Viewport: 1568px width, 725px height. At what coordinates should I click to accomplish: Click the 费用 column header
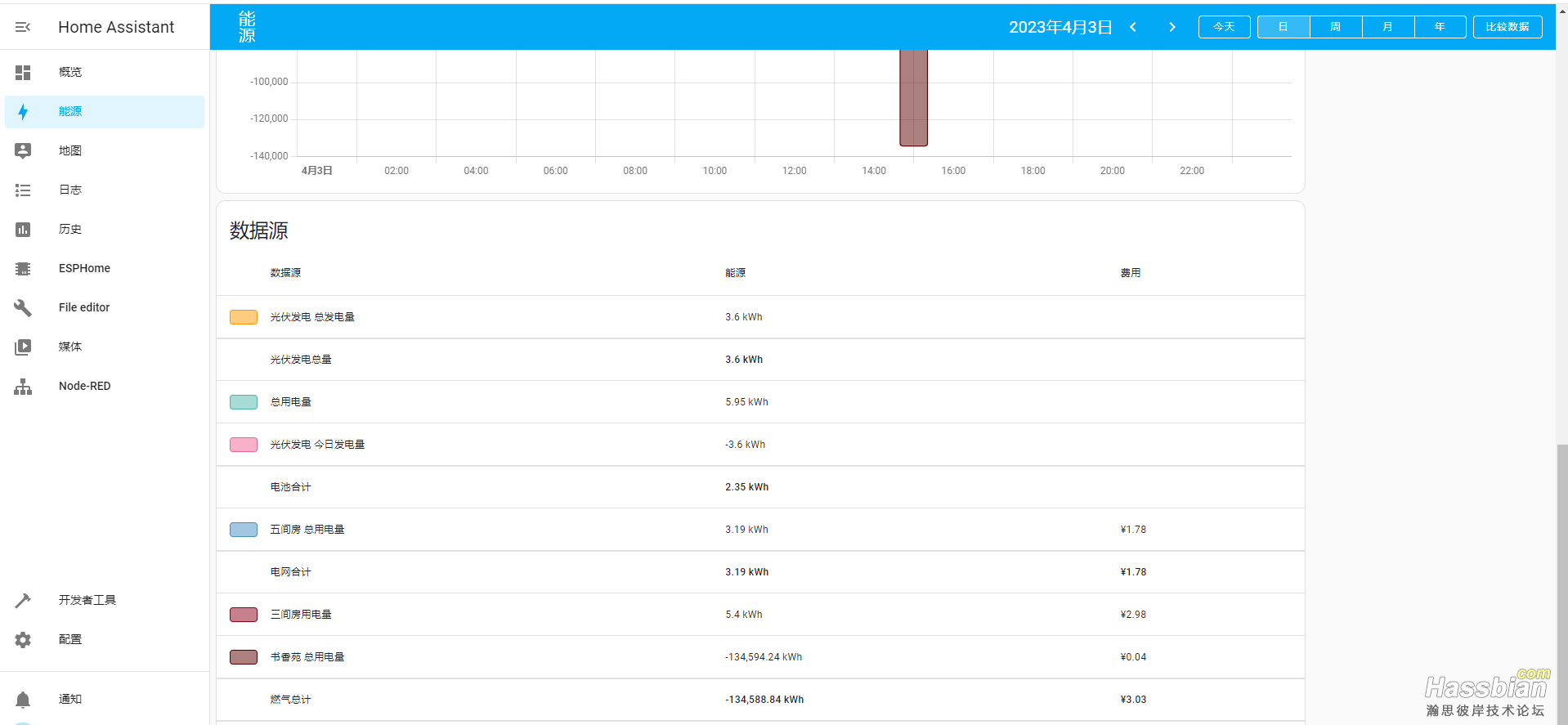click(x=1131, y=273)
